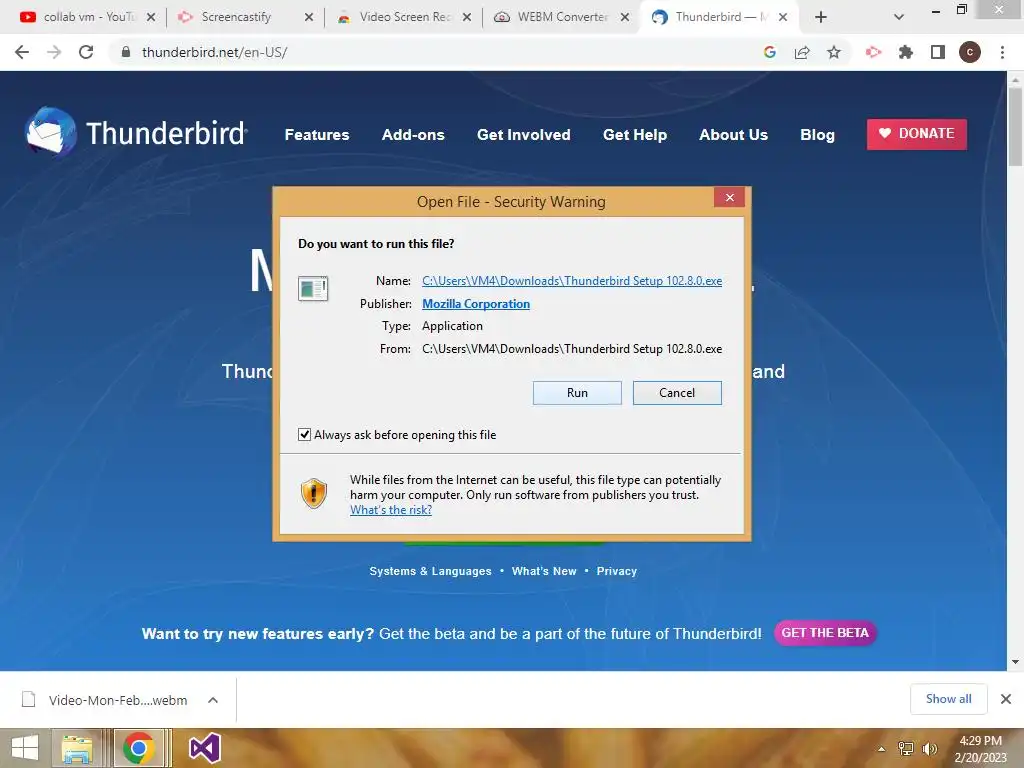The image size is (1024, 768).
Task: Open the Chrome three-dot menu
Action: [x=1002, y=52]
